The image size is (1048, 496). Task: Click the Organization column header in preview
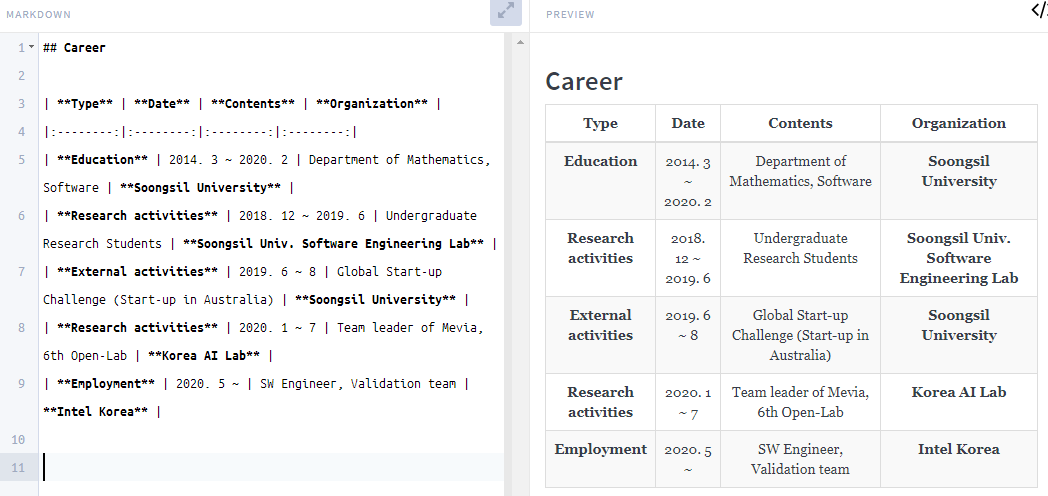(958, 123)
